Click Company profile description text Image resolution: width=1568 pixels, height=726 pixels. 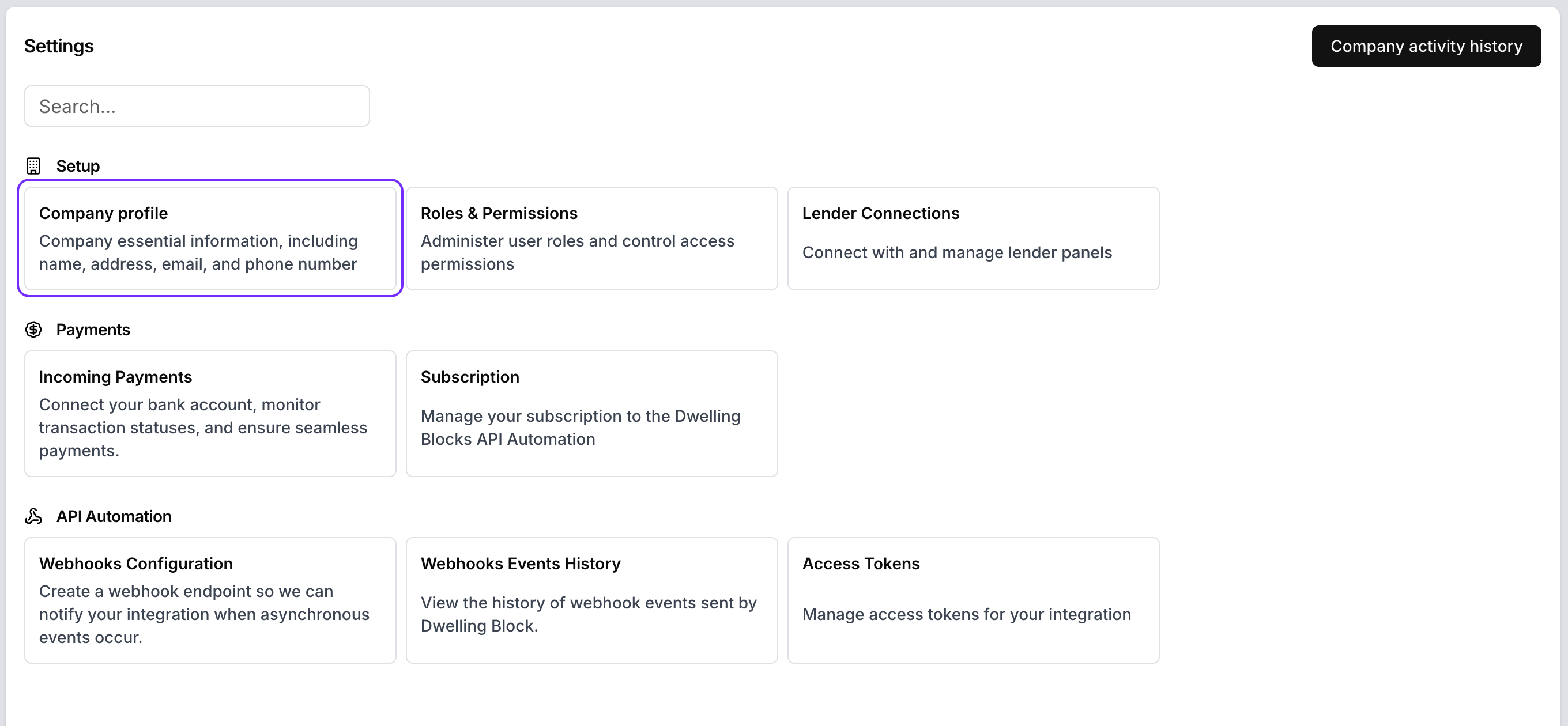(x=198, y=252)
